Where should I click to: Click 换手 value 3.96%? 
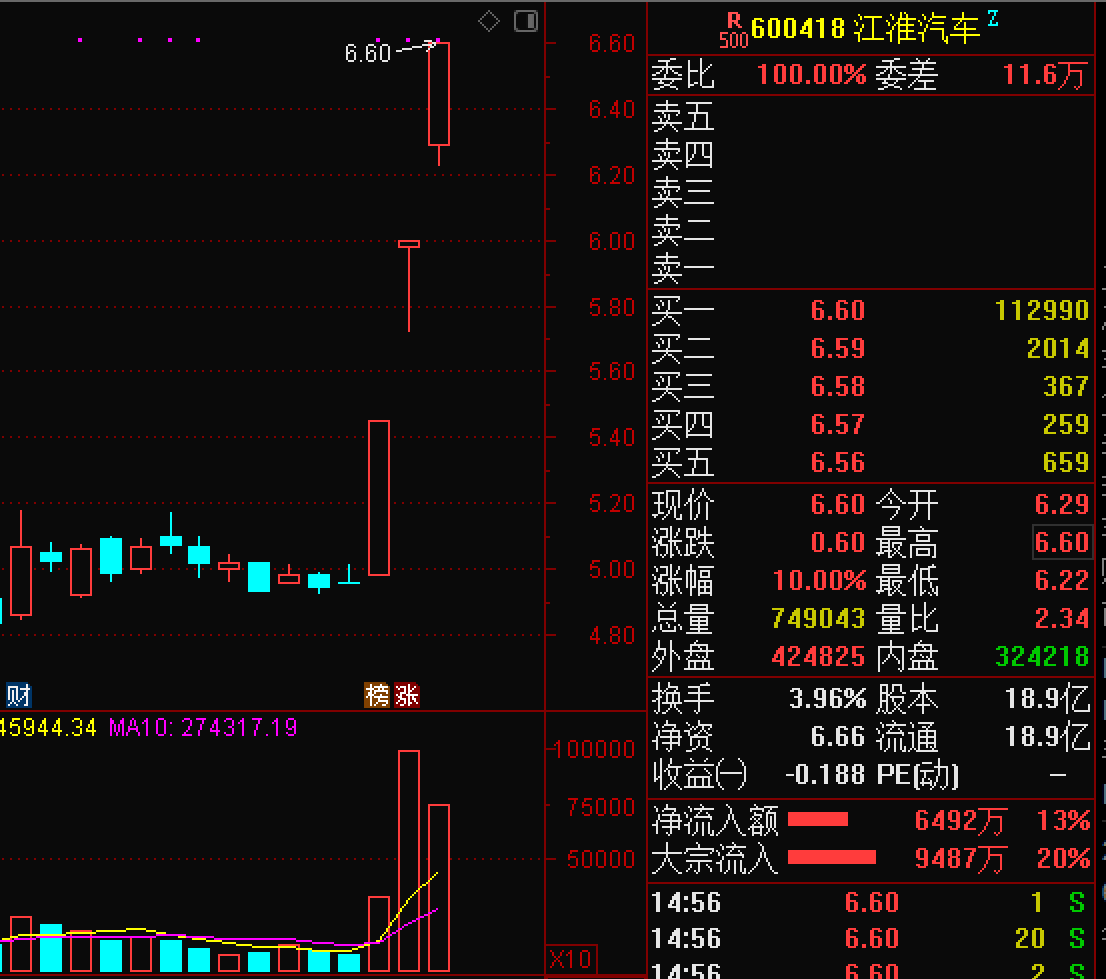pos(827,698)
